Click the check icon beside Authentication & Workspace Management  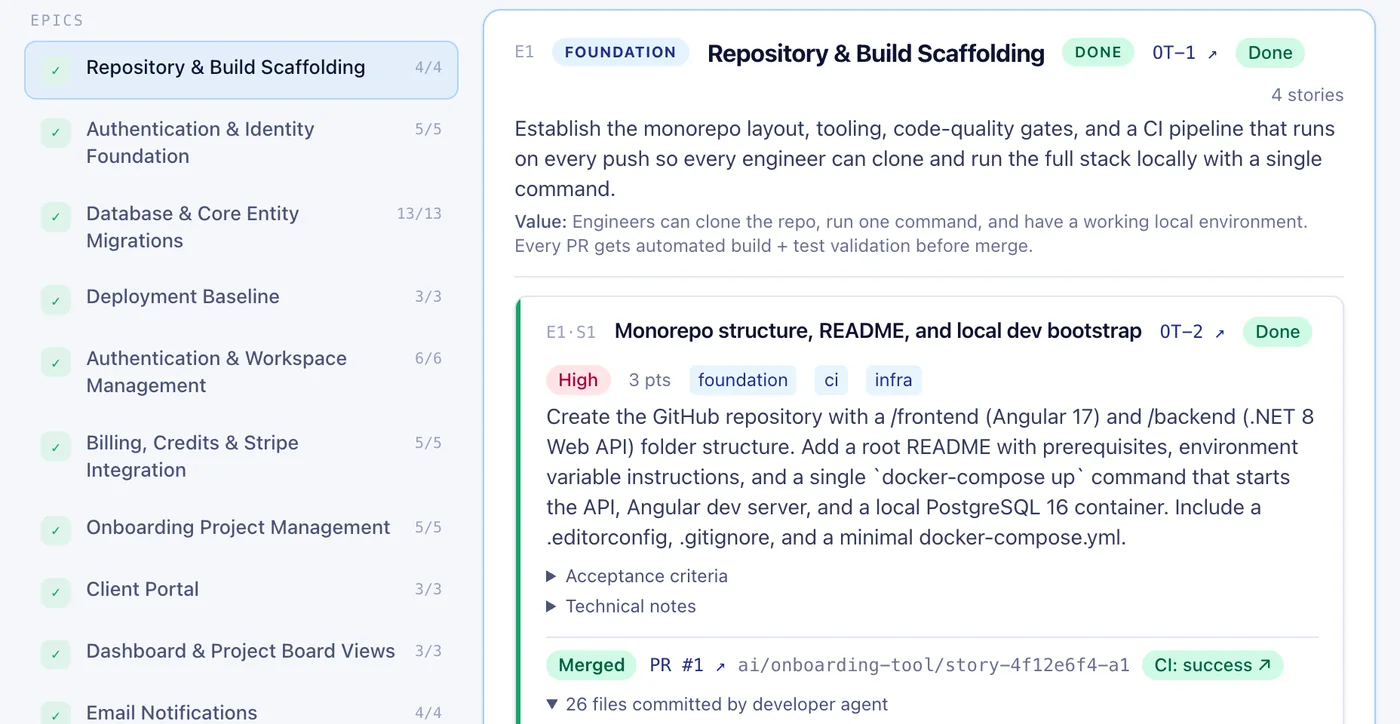coord(56,361)
